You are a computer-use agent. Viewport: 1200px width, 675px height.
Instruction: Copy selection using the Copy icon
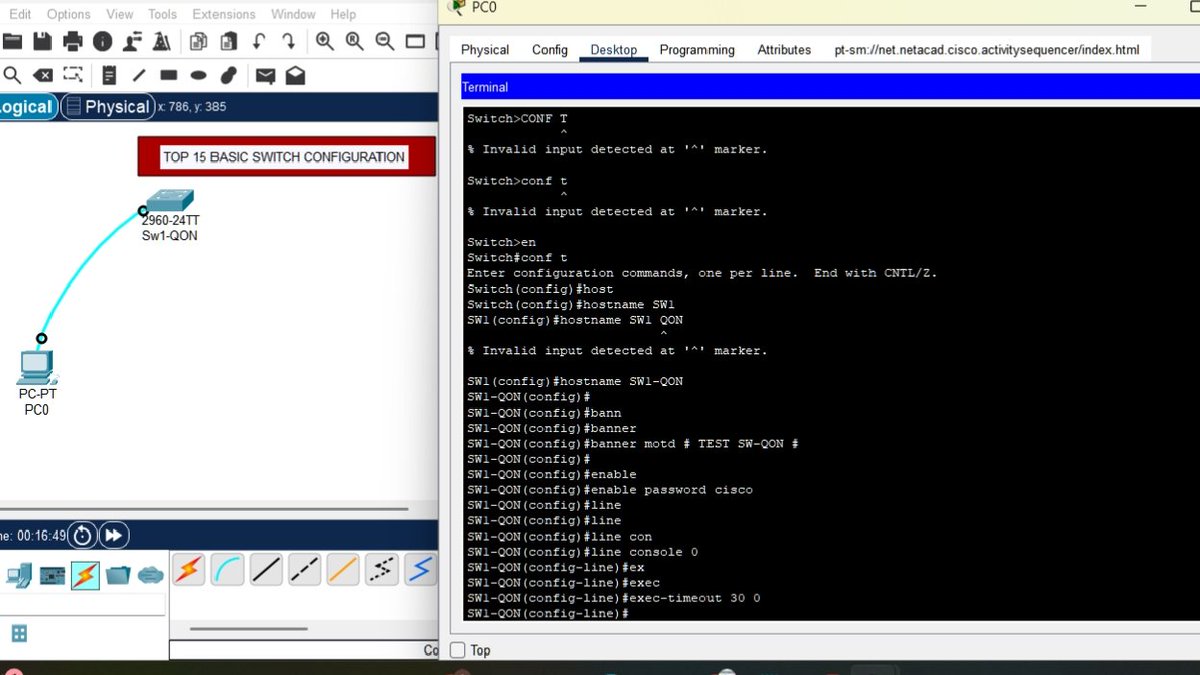tap(198, 41)
